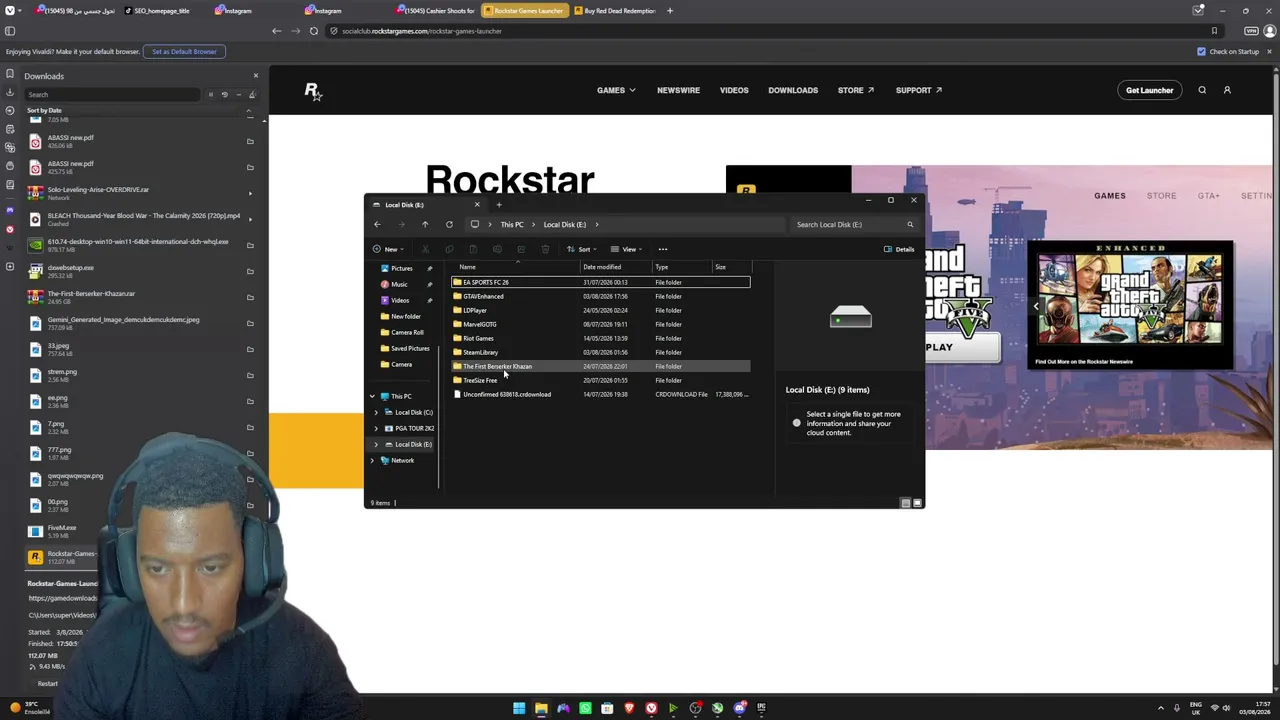Show The-First-Berserker-Khazan.rar in folder
This screenshot has height=720, width=1280.
(250, 297)
